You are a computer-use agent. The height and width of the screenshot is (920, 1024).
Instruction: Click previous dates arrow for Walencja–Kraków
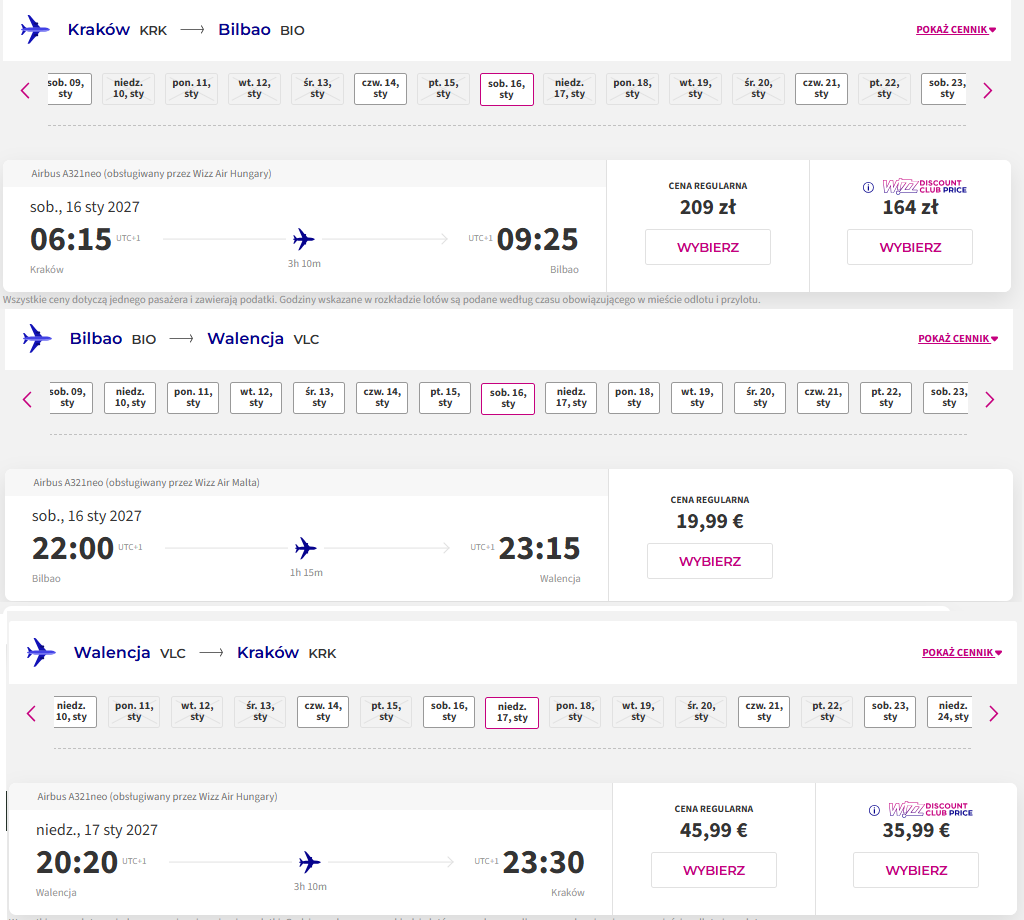[x=31, y=714]
